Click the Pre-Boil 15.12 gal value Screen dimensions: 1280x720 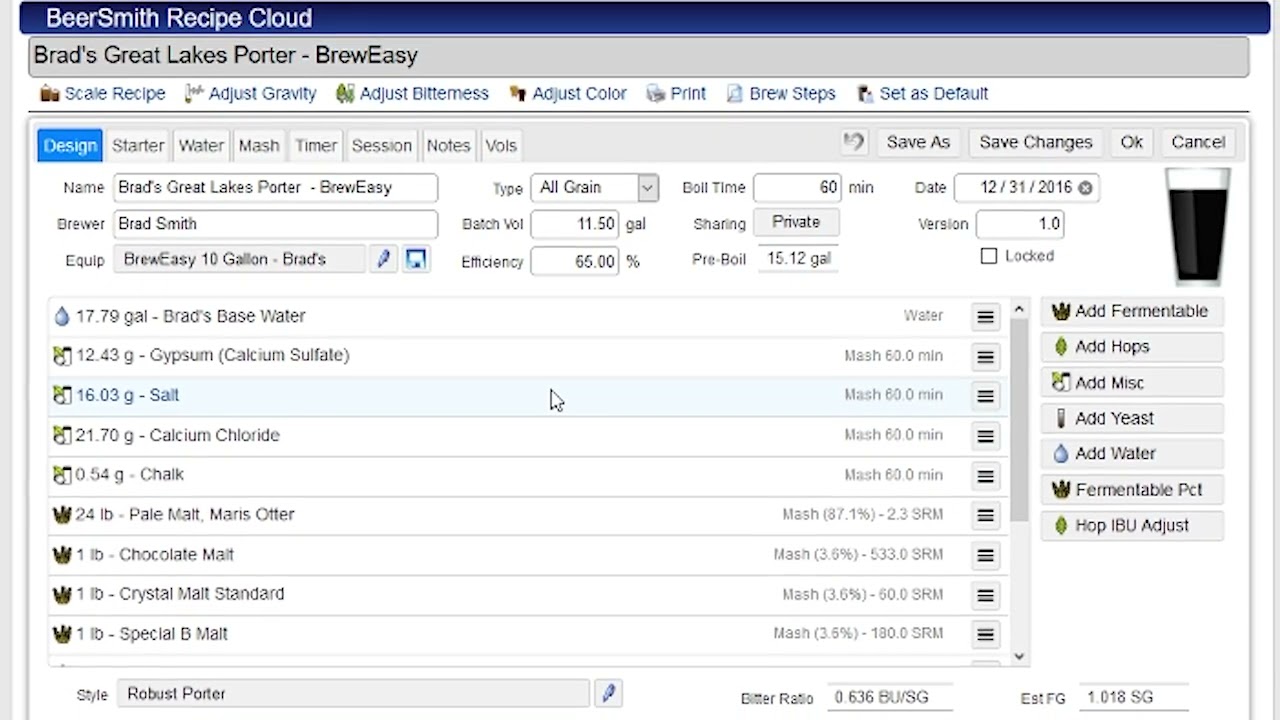[x=798, y=258]
